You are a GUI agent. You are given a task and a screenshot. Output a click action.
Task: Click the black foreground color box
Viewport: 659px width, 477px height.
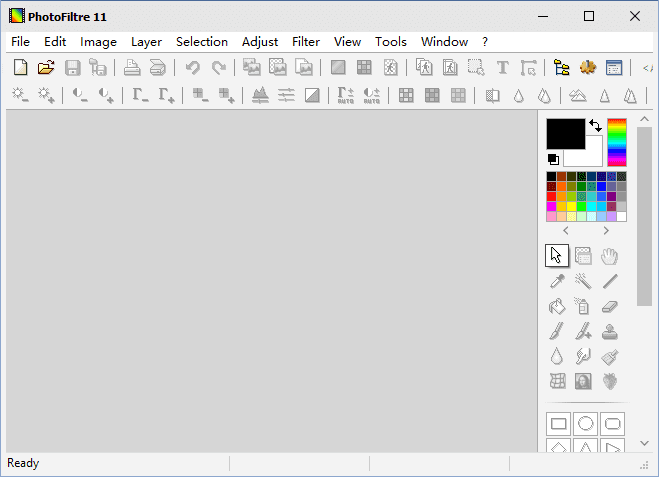(x=565, y=134)
